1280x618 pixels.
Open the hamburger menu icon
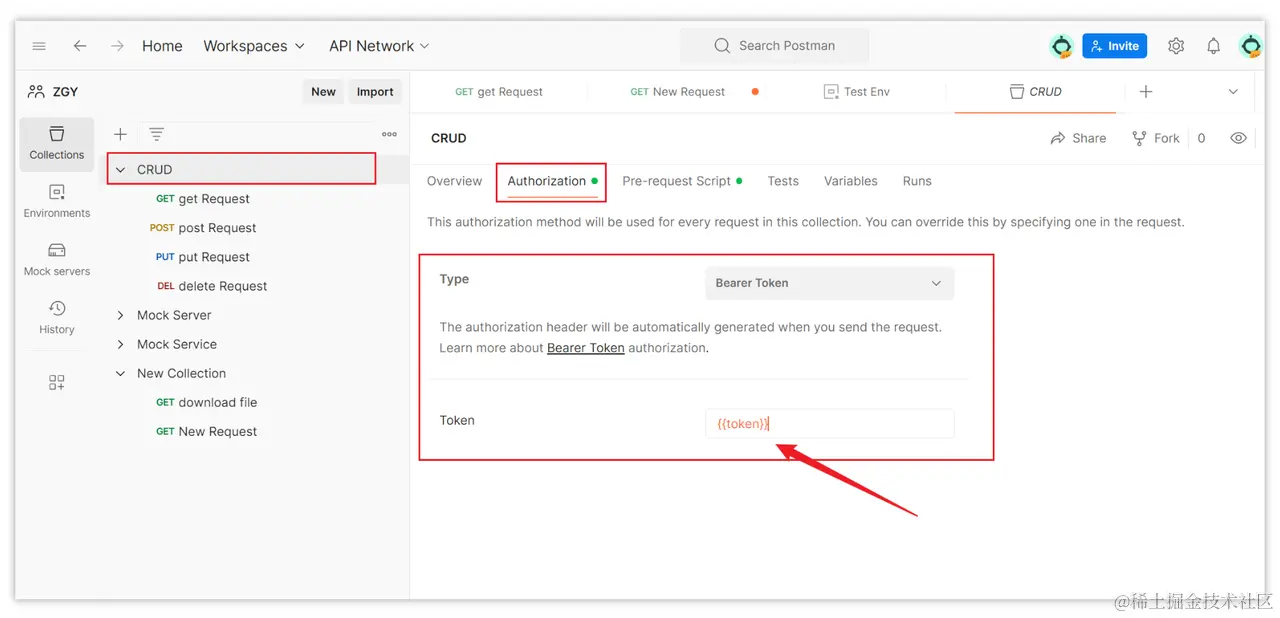[x=39, y=46]
